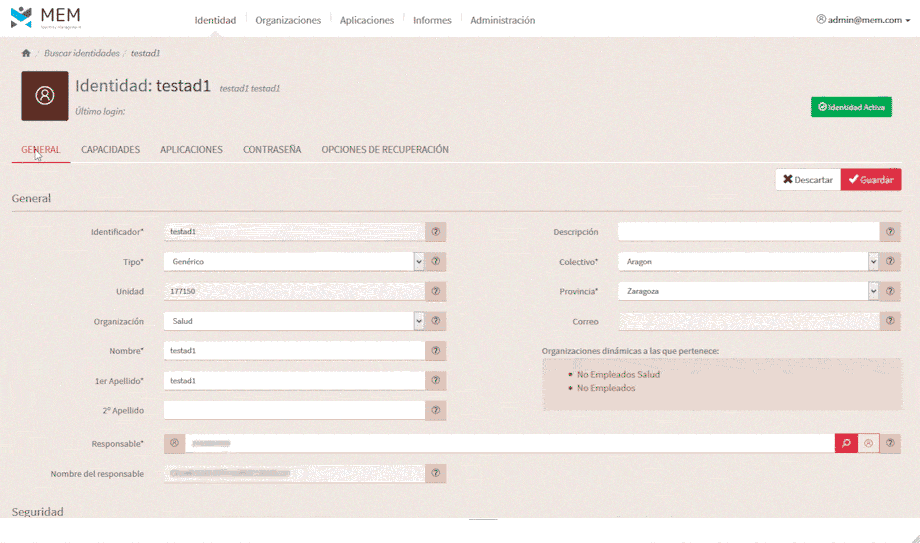Click the Unidad input field
920x543 pixels.
295,291
